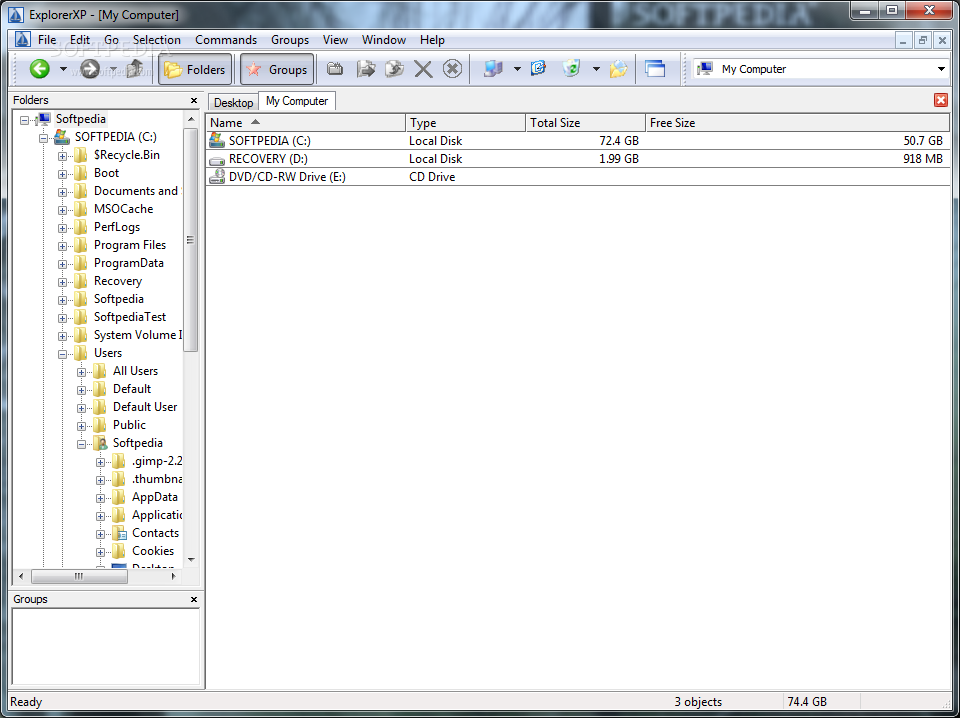Collapse the SOFTPEDIA (C:) tree node
This screenshot has height=718, width=960.
point(43,138)
